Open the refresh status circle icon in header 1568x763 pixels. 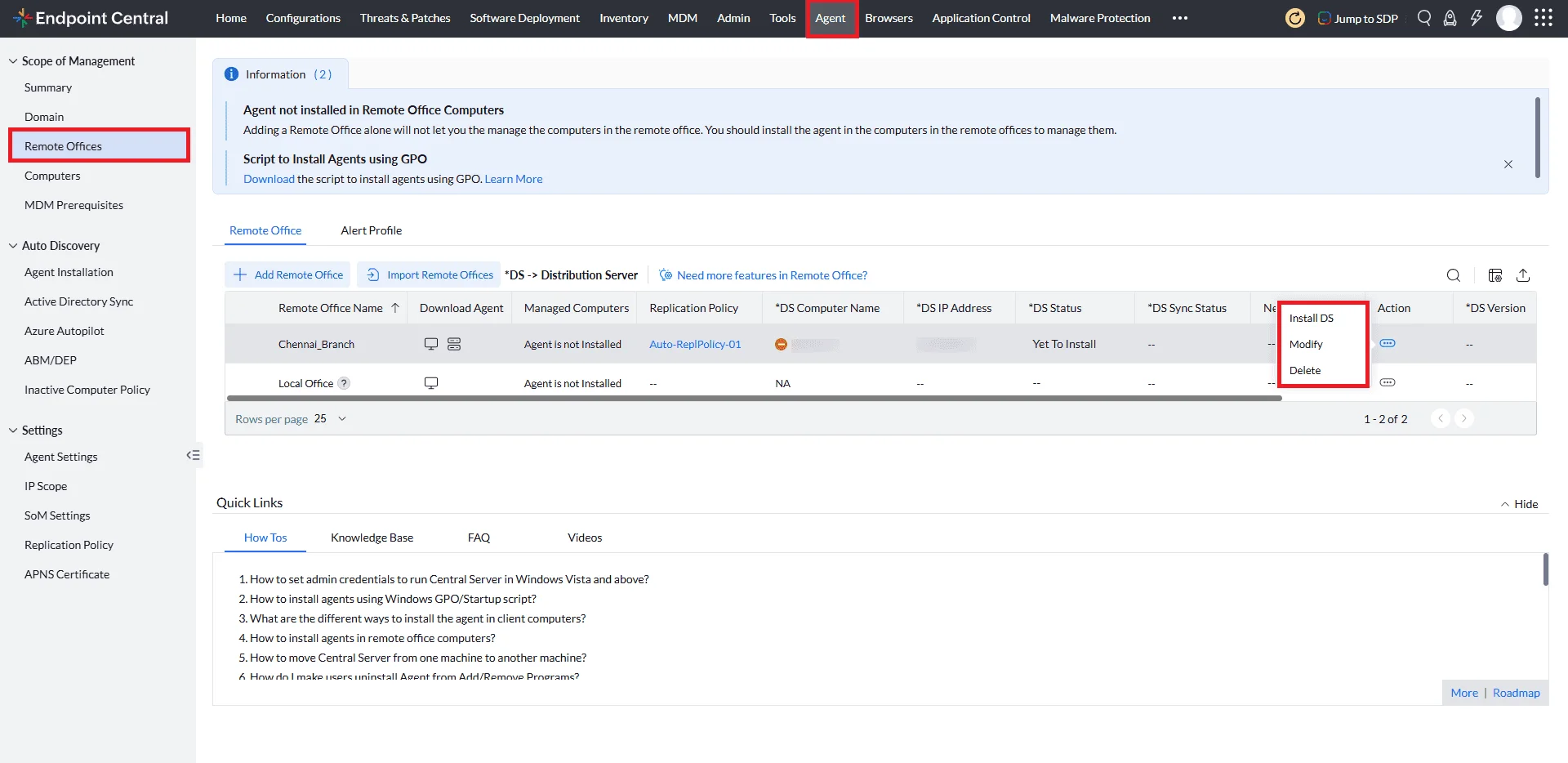pos(1295,18)
